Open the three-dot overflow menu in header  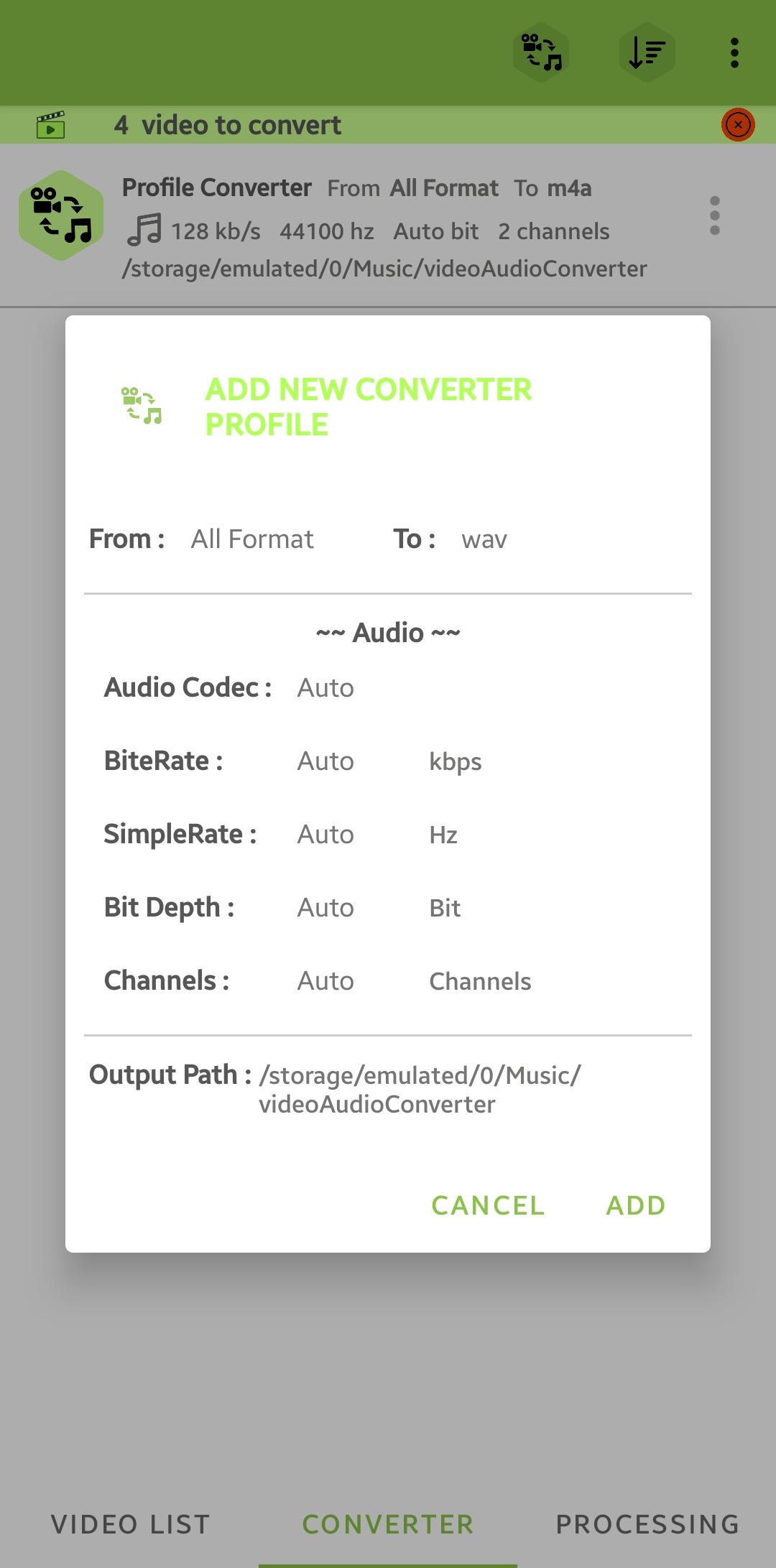[x=734, y=53]
